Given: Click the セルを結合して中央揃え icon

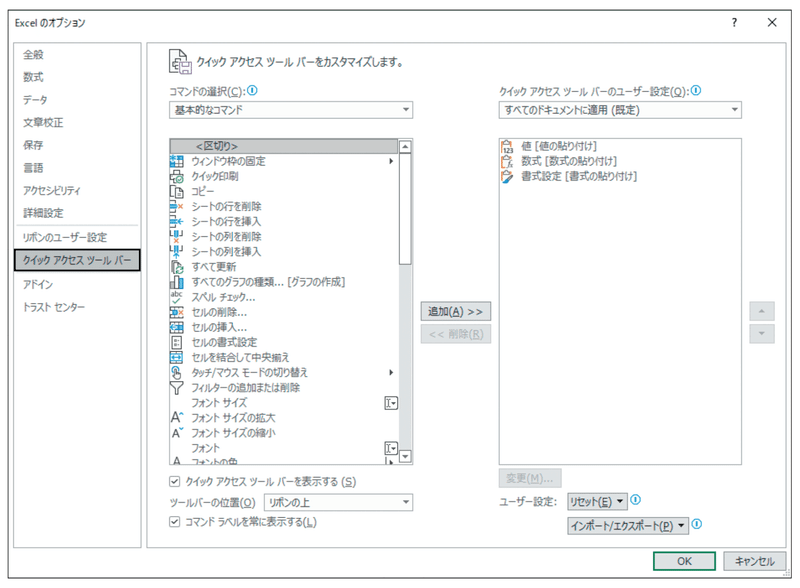Looking at the screenshot, I should 177,357.
